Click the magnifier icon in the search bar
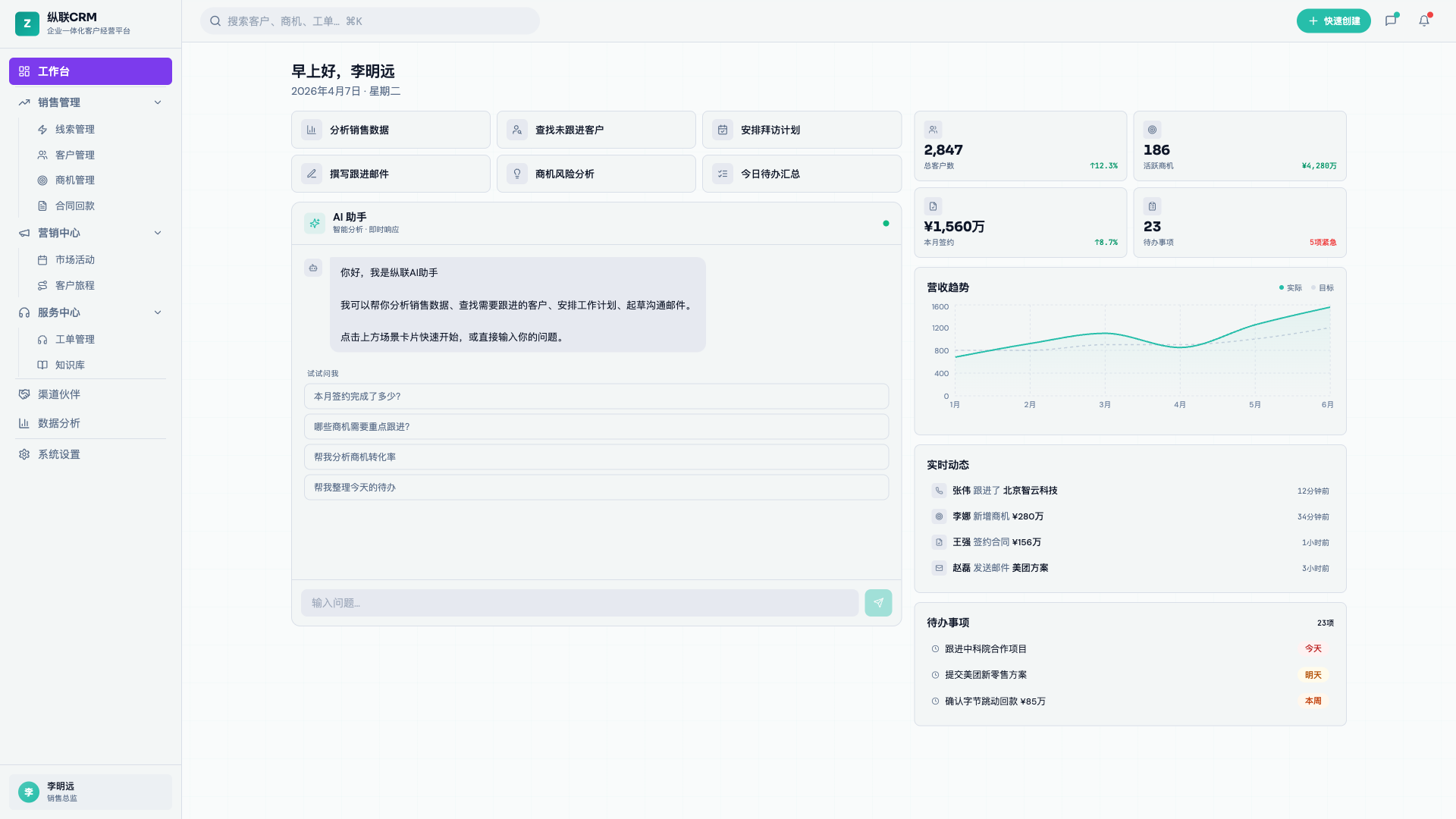This screenshot has width=1456, height=819. [x=215, y=20]
